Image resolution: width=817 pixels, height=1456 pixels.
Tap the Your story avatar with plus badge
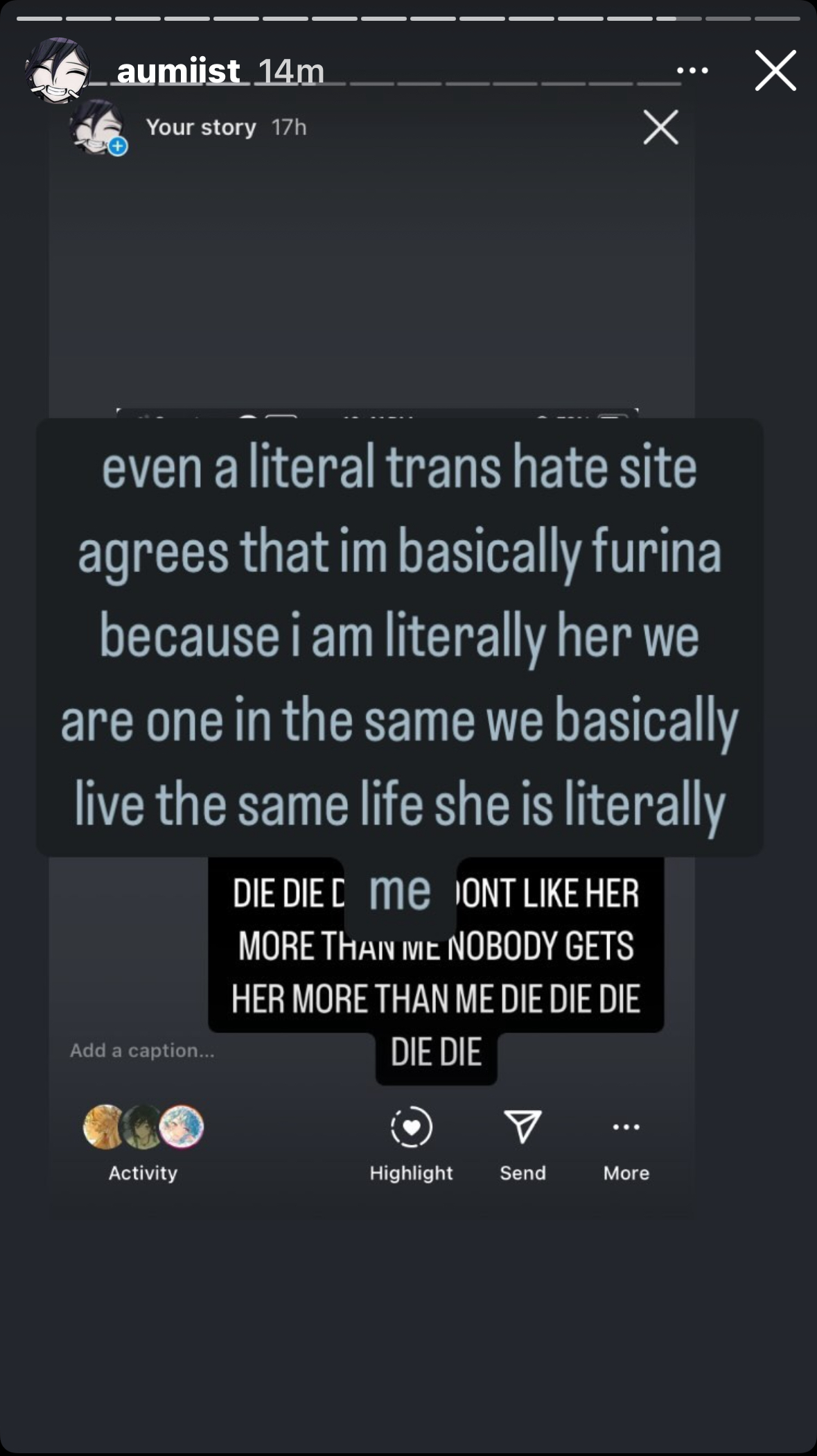pos(99,128)
